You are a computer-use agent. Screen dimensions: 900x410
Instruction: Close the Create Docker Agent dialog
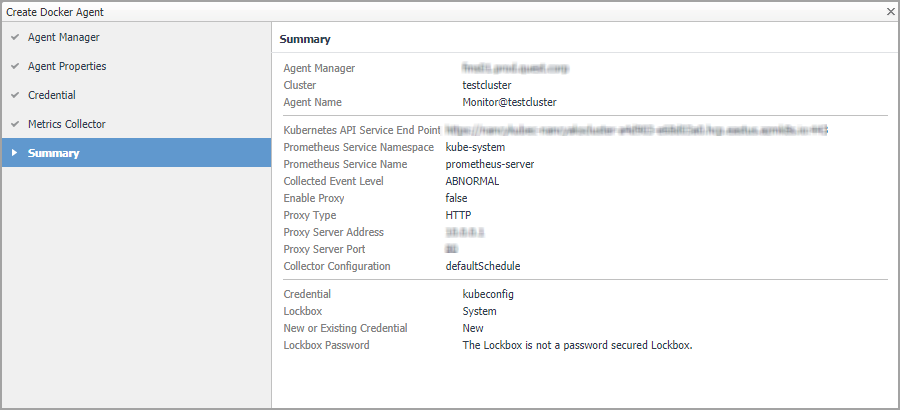(x=890, y=11)
